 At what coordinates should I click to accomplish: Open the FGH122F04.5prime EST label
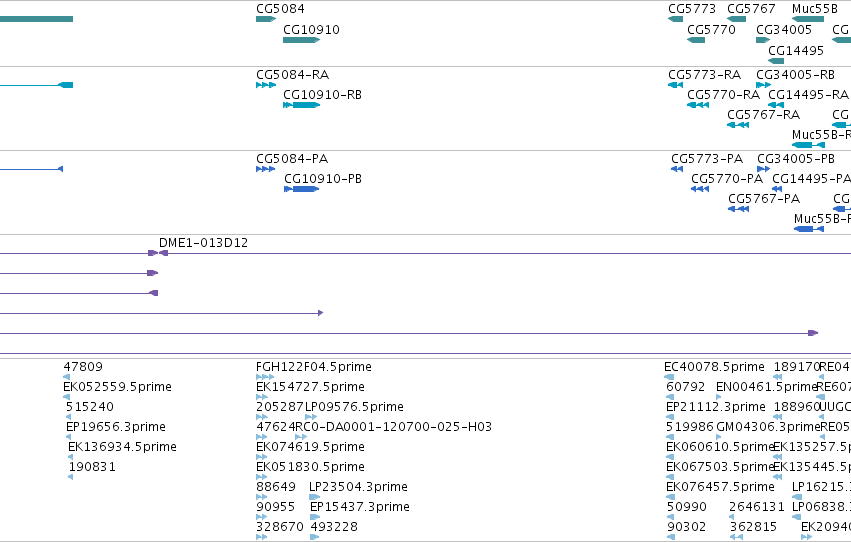pyautogui.click(x=314, y=367)
